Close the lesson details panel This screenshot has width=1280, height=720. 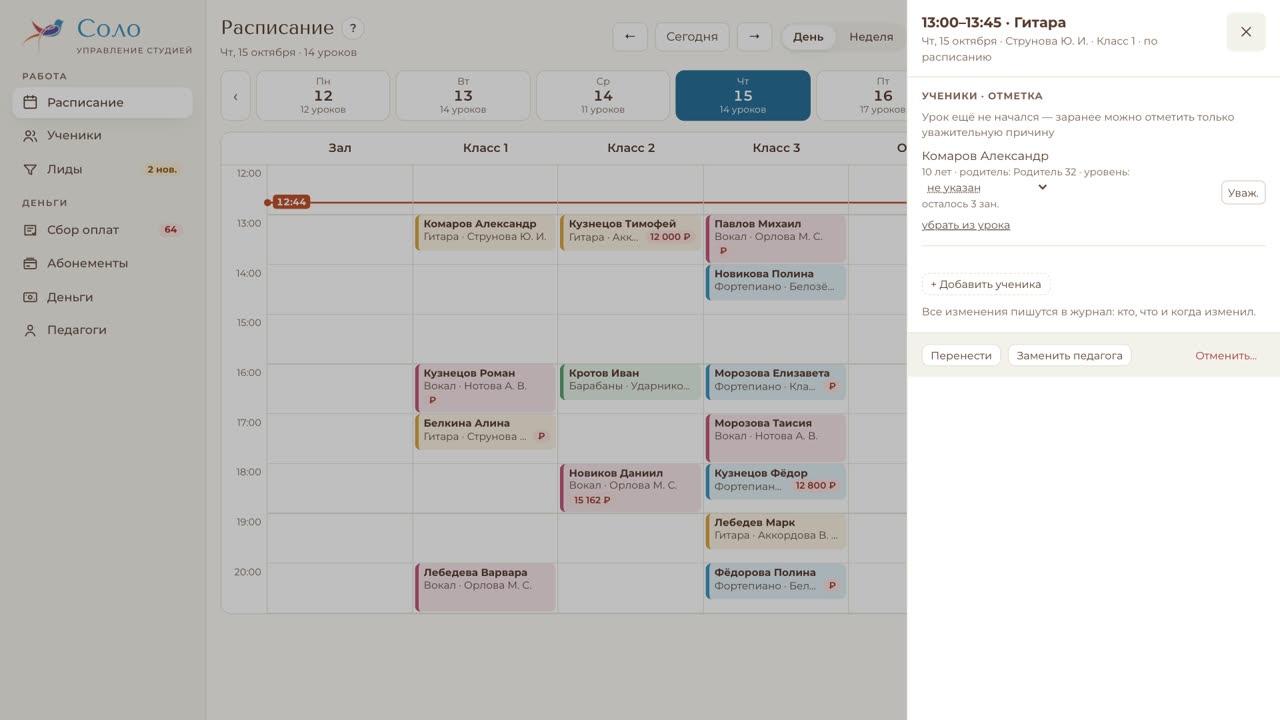coord(1246,32)
